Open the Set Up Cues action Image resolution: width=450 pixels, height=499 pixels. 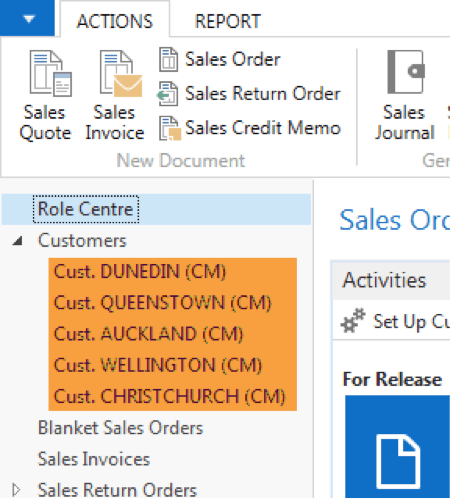(411, 322)
